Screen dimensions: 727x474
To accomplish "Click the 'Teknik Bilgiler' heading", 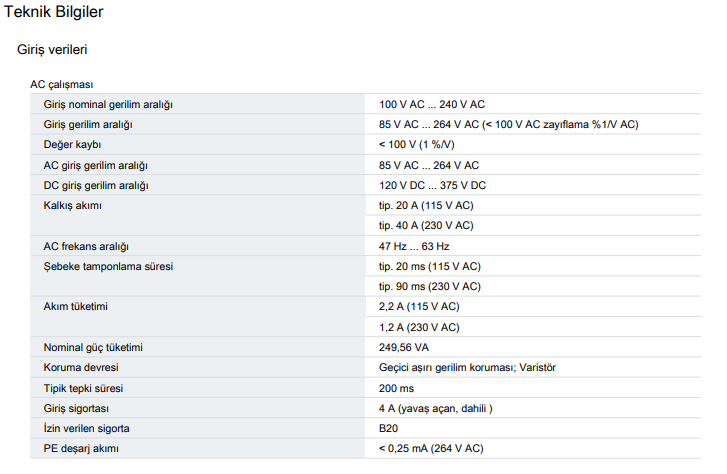I will 53,13.
